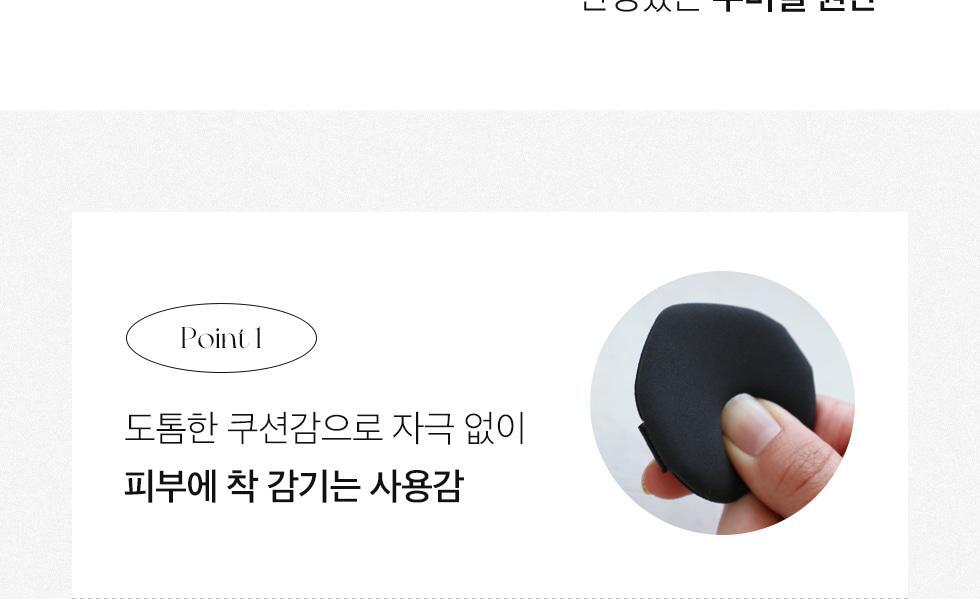Click the black puff circular photo
The height and width of the screenshot is (599, 980).
coord(722,403)
